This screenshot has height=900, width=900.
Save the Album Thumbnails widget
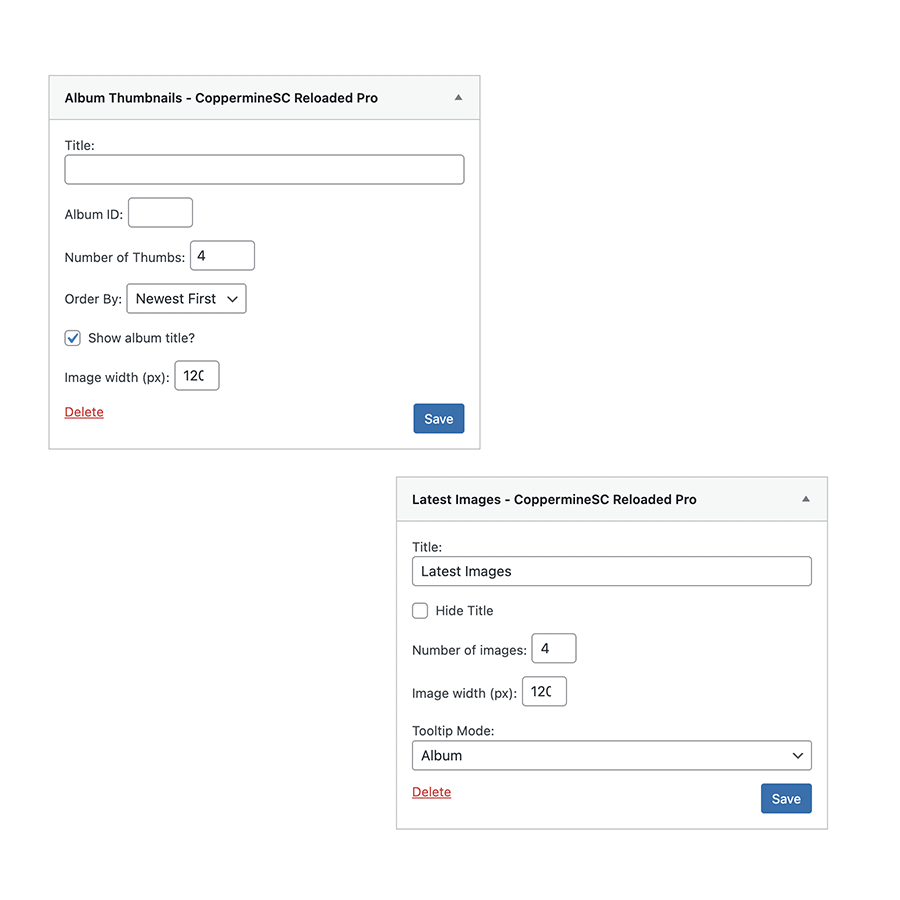coord(438,419)
